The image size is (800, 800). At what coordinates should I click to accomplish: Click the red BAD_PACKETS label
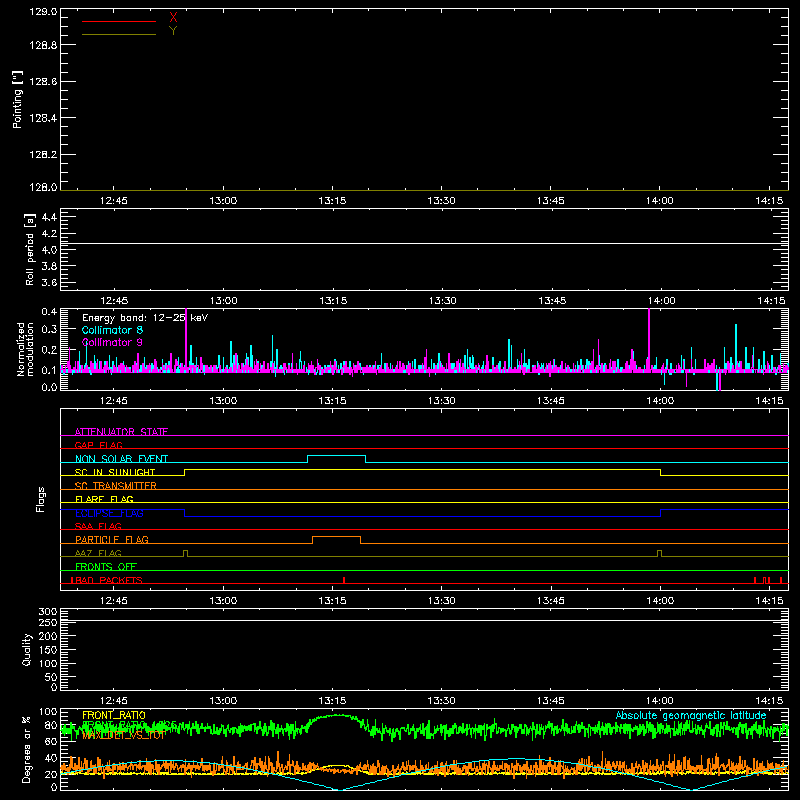[107, 580]
